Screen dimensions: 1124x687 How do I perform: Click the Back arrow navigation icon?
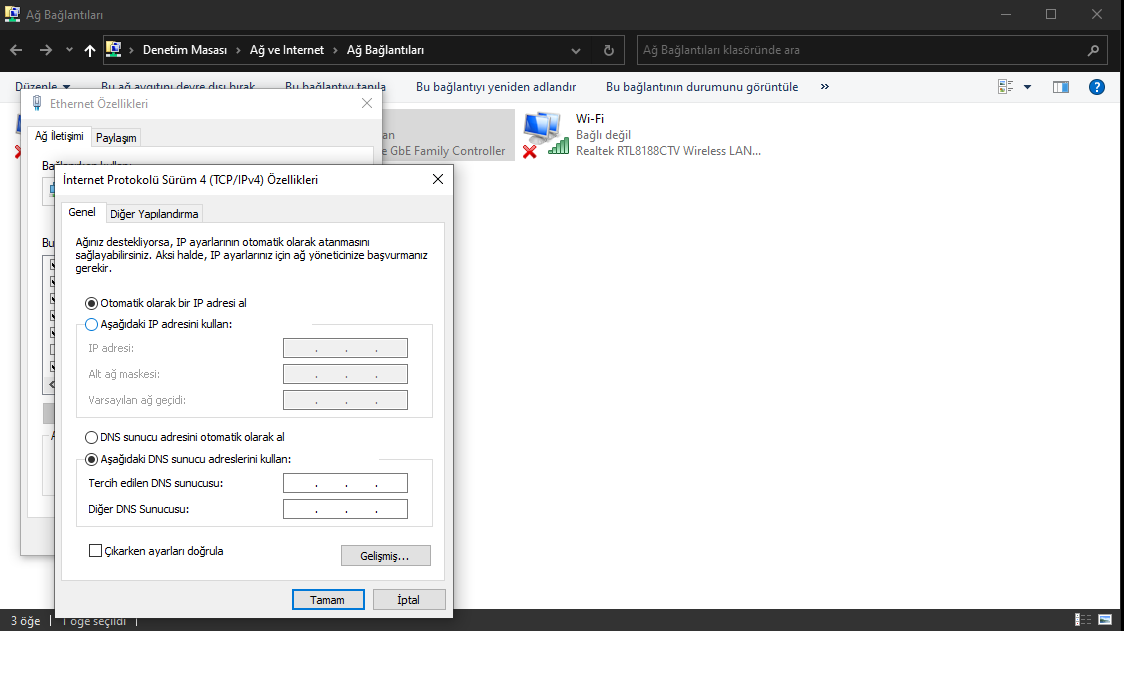(x=17, y=50)
